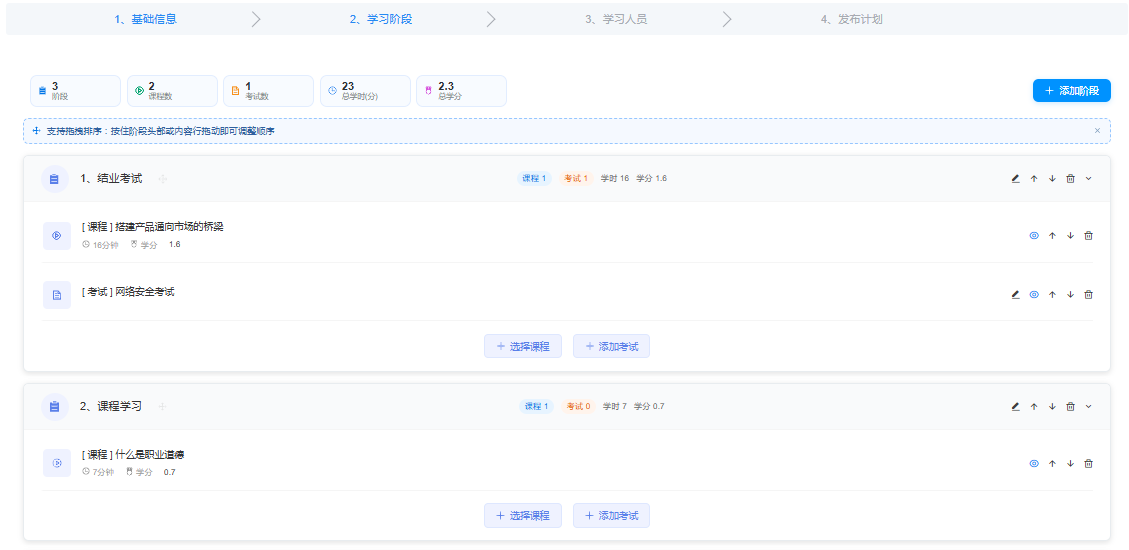1129x550 pixels.
Task: Delete the 课程学习 stage
Action: (x=1070, y=407)
